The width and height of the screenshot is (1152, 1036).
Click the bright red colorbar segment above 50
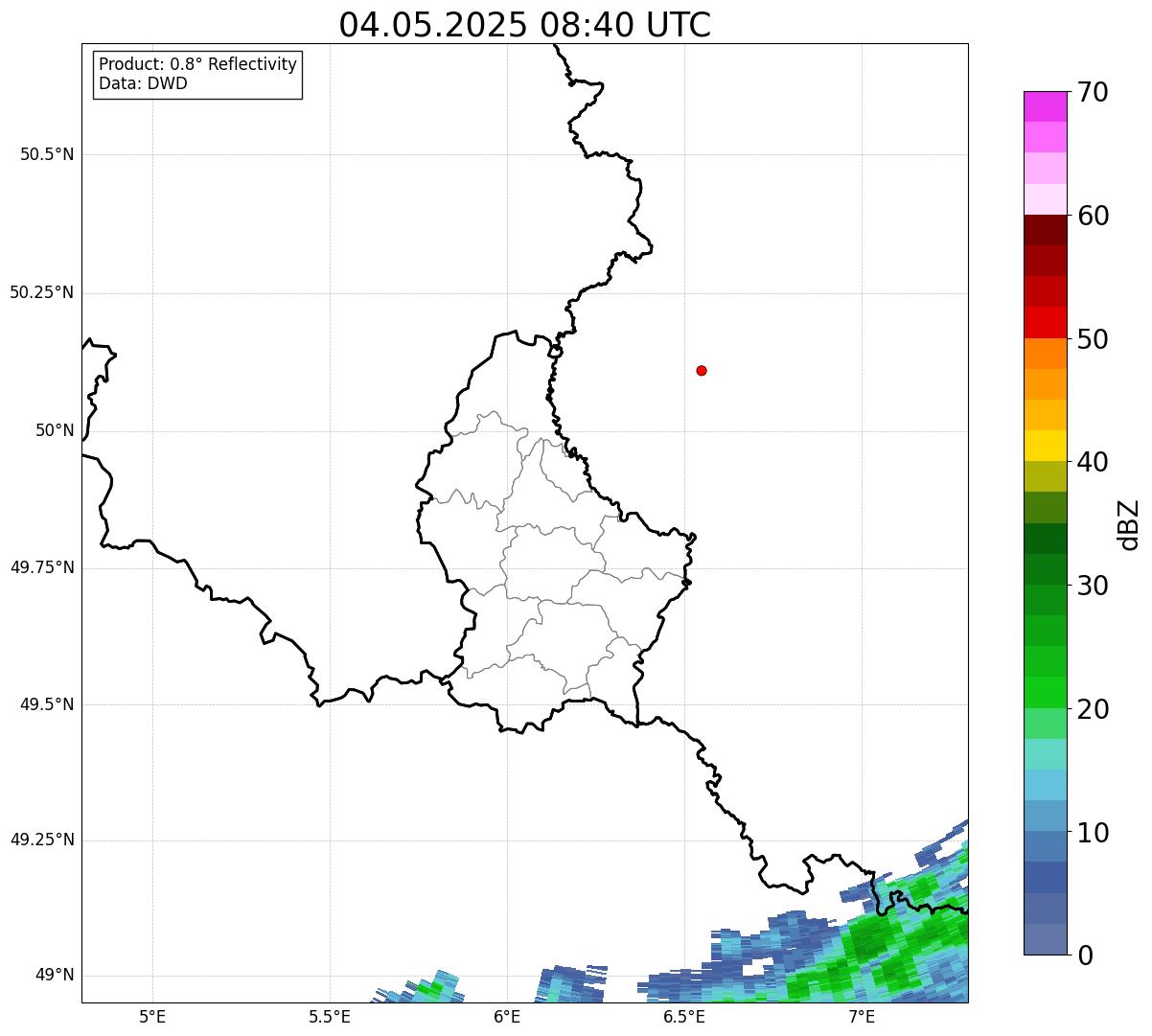point(1045,322)
